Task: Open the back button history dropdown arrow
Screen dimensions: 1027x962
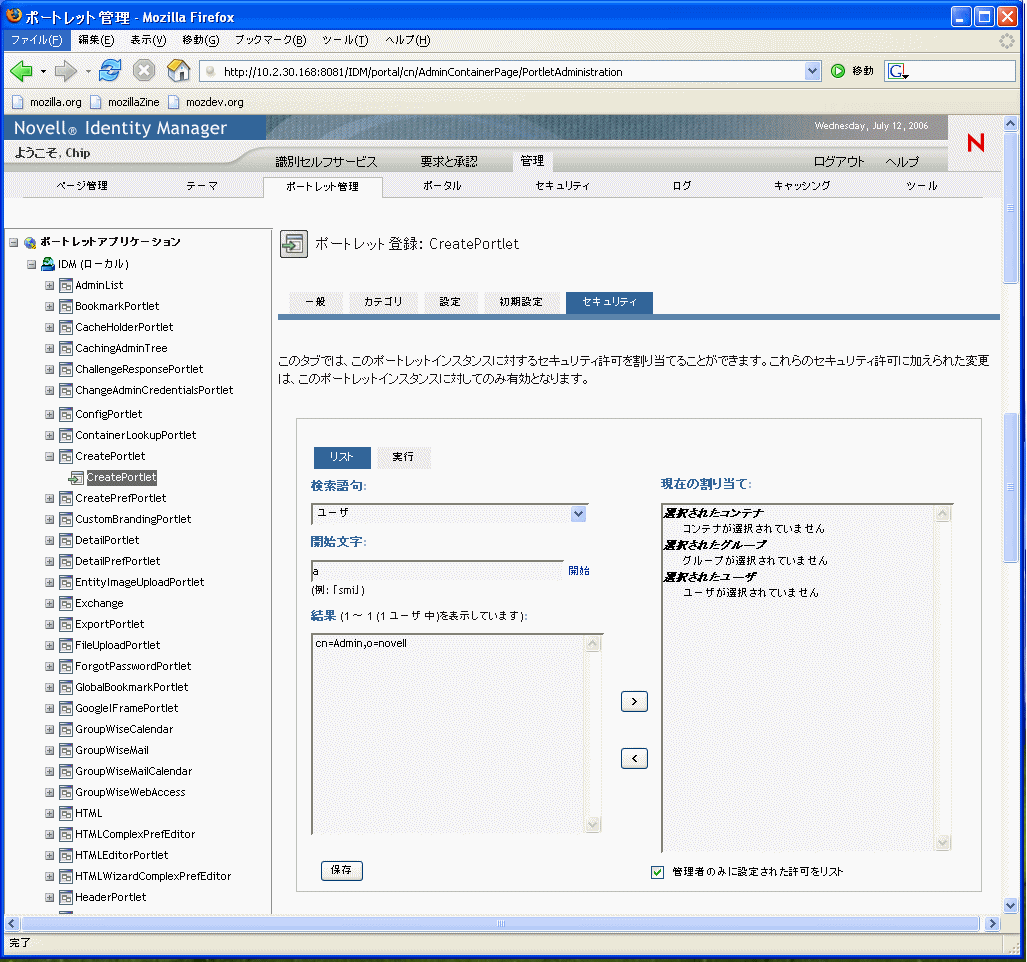Action: 43,71
